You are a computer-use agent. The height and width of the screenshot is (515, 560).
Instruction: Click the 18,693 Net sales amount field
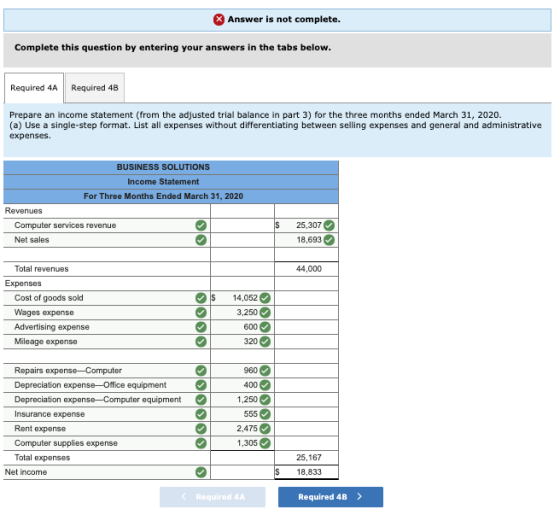click(306, 240)
